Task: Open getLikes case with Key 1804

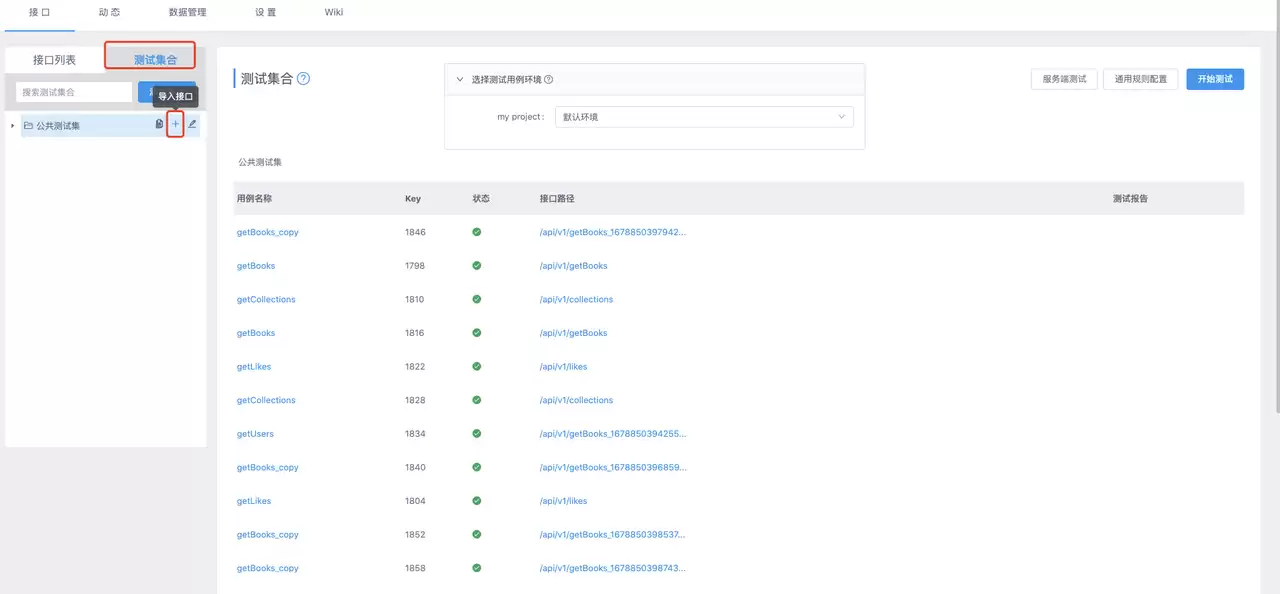Action: (x=254, y=501)
